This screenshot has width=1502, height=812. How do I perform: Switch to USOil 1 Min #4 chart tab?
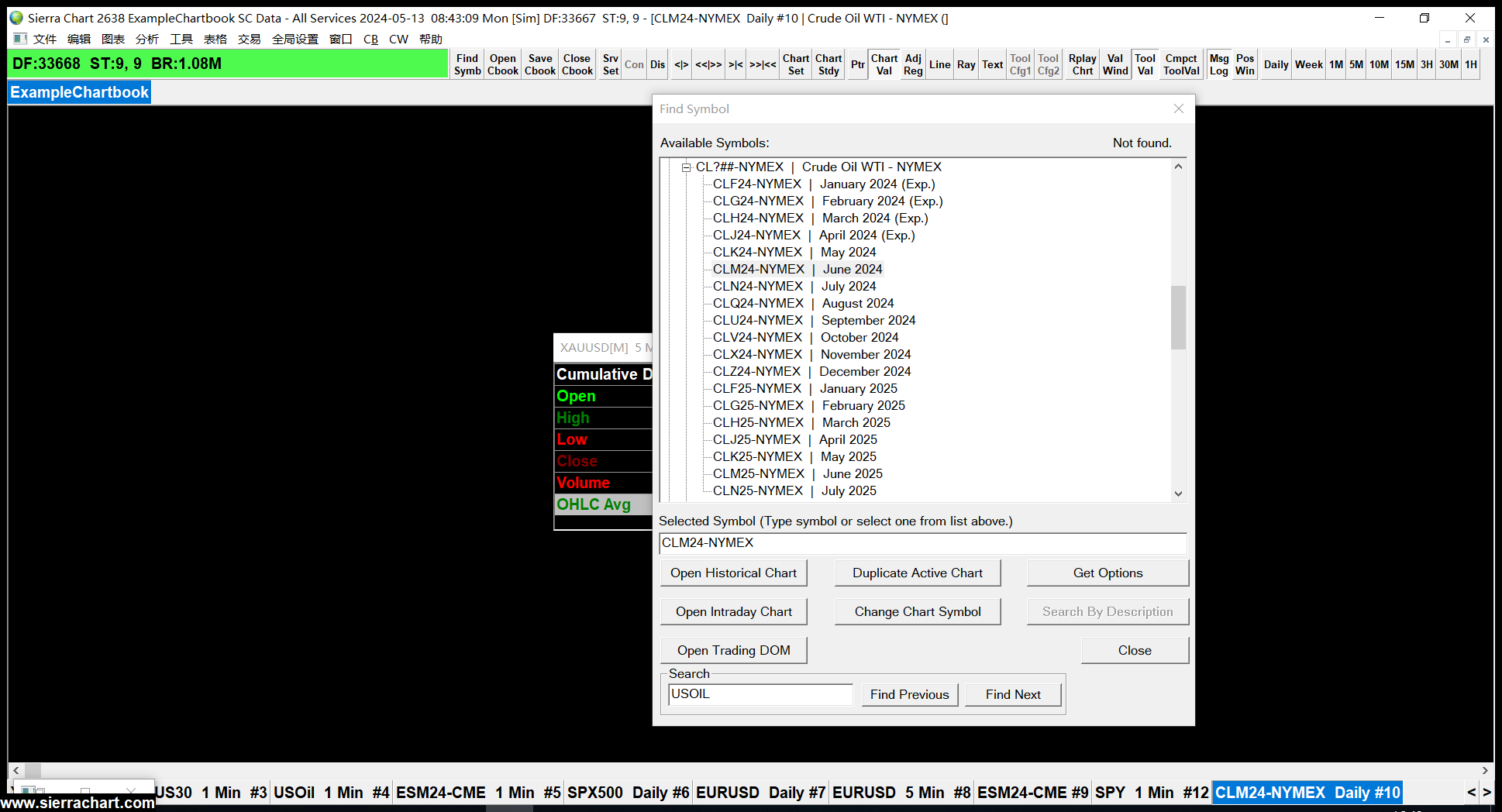332,793
